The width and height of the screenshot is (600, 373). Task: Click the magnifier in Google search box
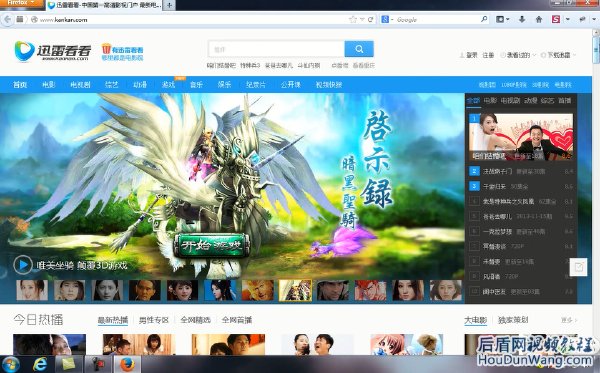(x=484, y=19)
